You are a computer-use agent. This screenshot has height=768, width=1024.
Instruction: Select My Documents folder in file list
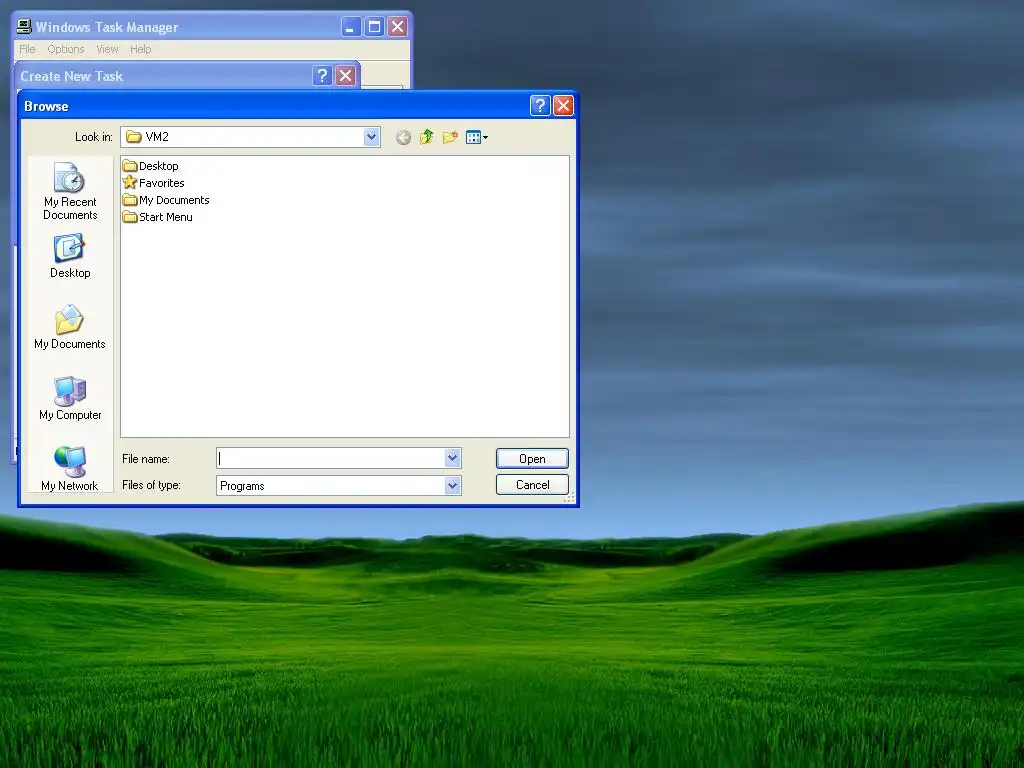167,200
